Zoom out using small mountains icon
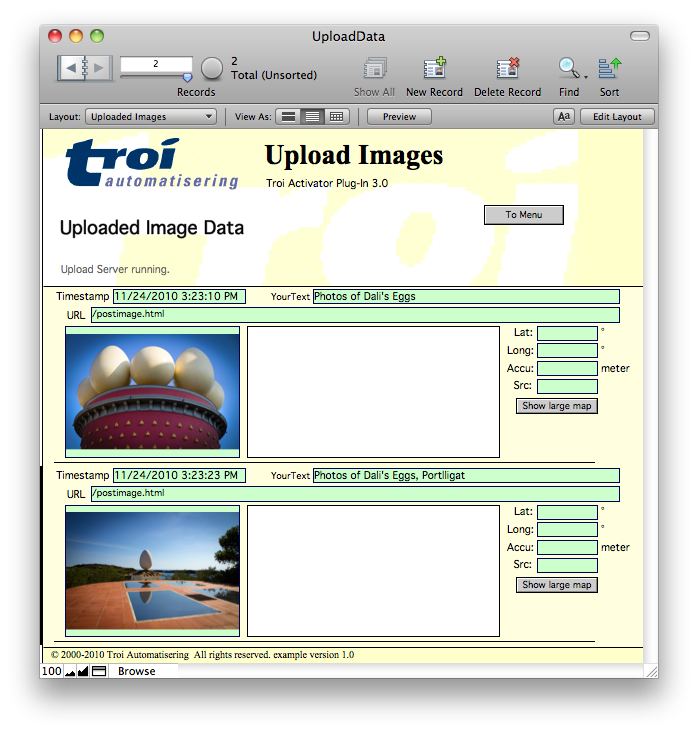Viewport: 698px width, 733px height. point(70,672)
